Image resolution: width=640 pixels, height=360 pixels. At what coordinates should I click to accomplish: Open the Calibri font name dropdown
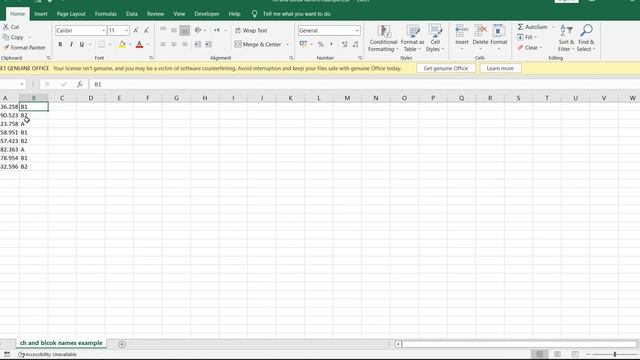(x=103, y=31)
